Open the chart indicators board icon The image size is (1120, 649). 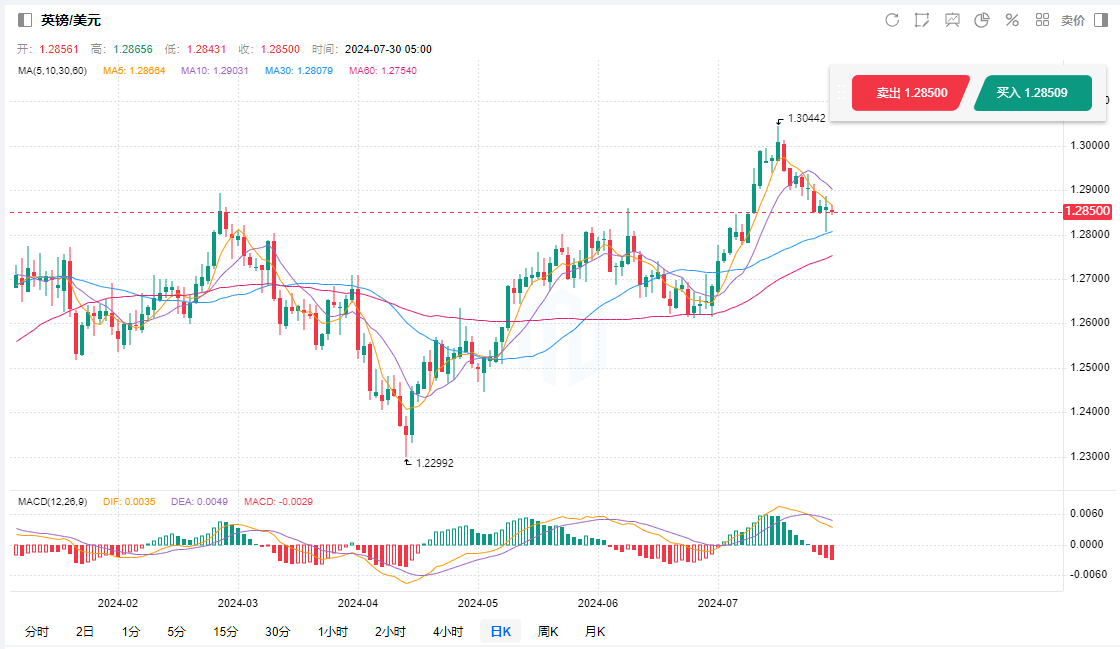coord(952,20)
